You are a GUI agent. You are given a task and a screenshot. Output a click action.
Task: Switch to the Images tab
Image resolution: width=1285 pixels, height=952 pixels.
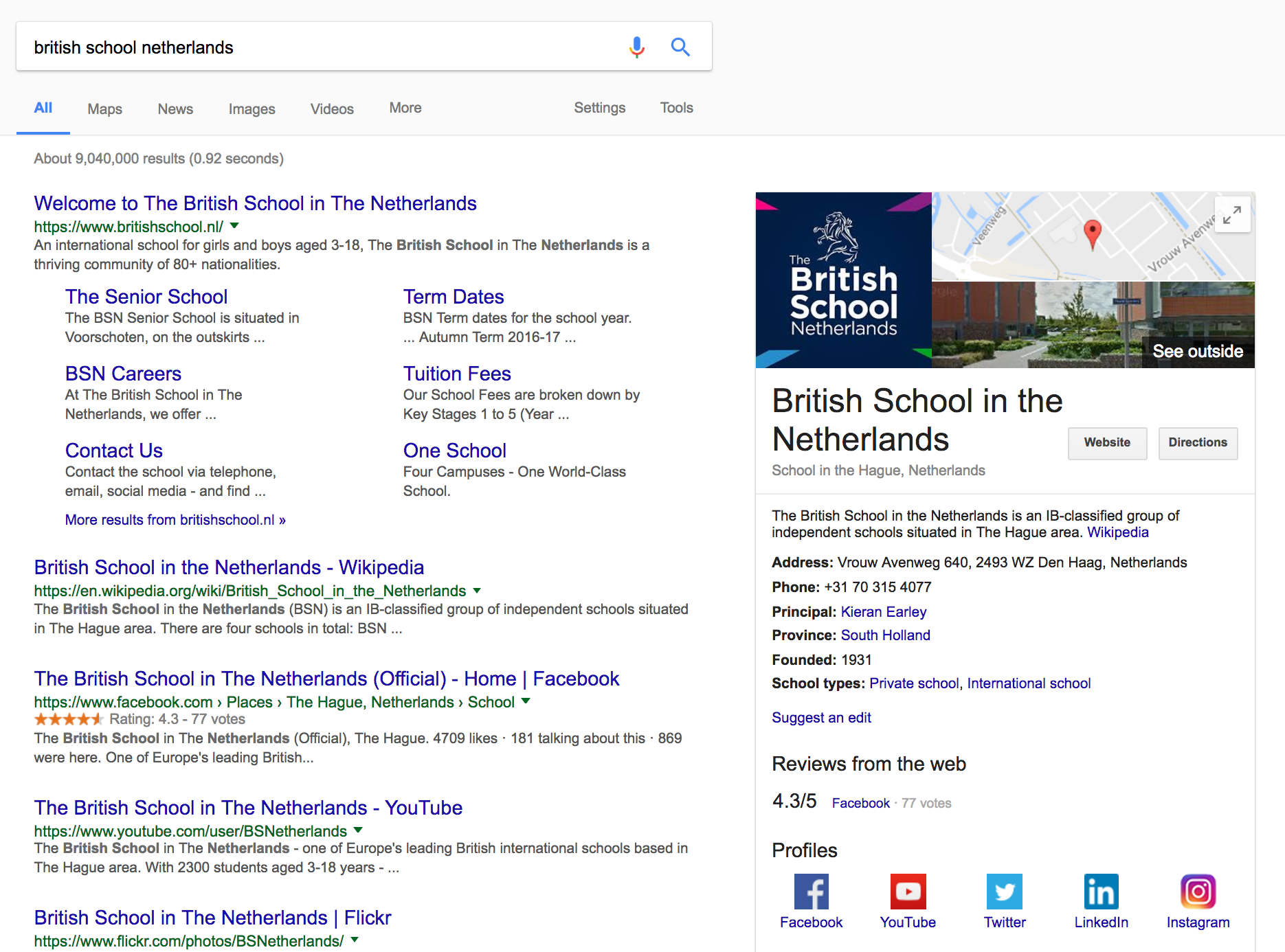point(252,109)
